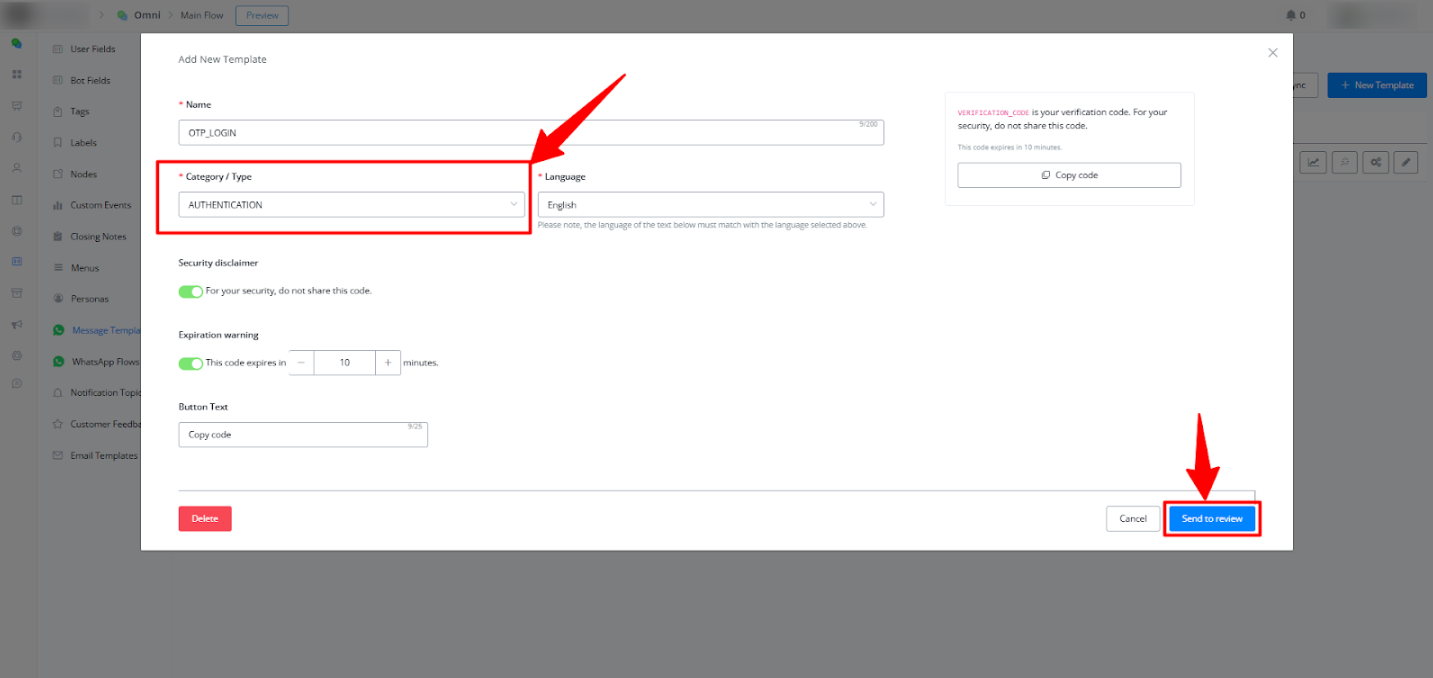Click the Cancel button
The height and width of the screenshot is (678, 1433).
click(x=1132, y=519)
